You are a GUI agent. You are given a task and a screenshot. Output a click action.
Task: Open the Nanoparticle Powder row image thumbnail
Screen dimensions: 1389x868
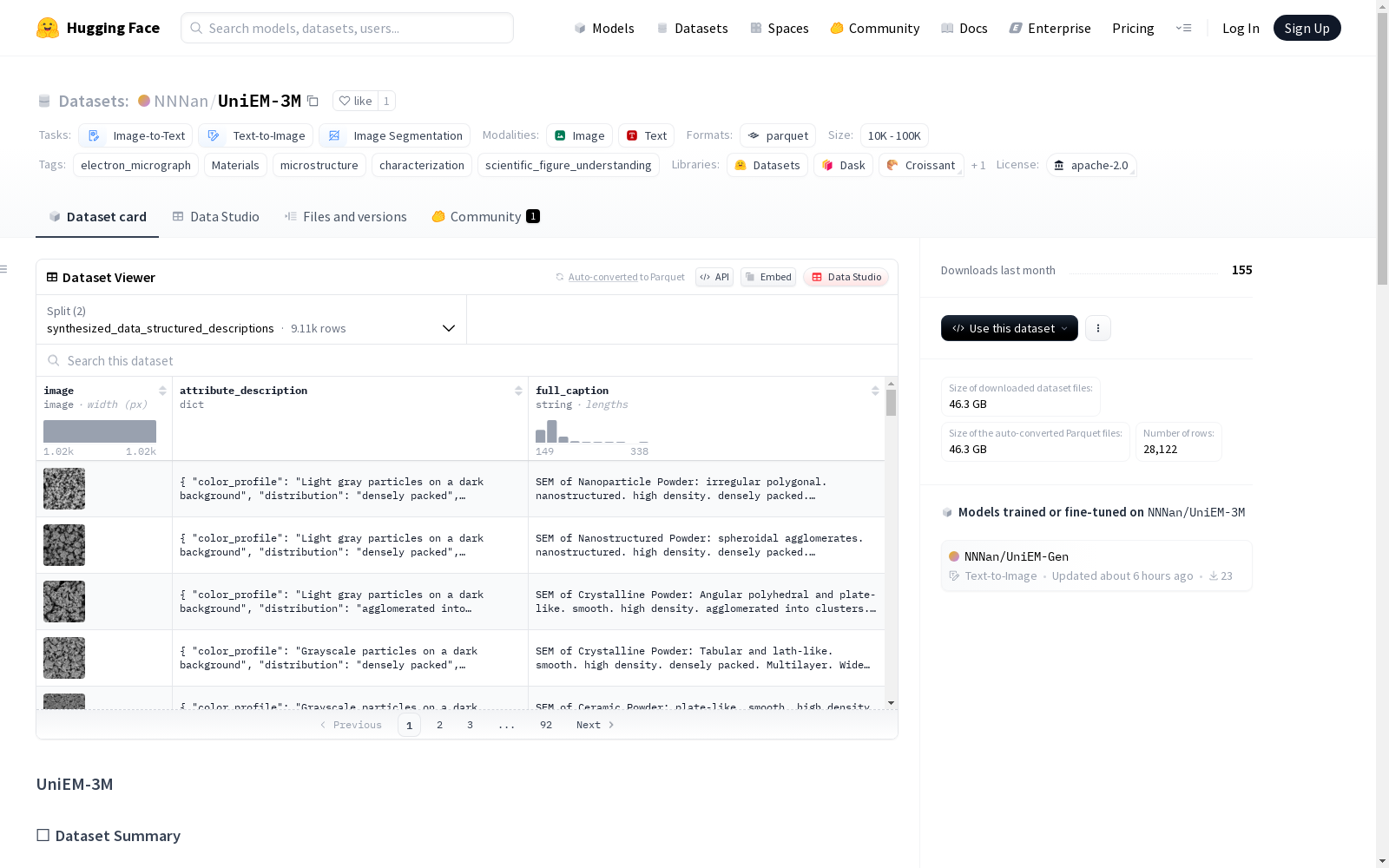tap(64, 489)
